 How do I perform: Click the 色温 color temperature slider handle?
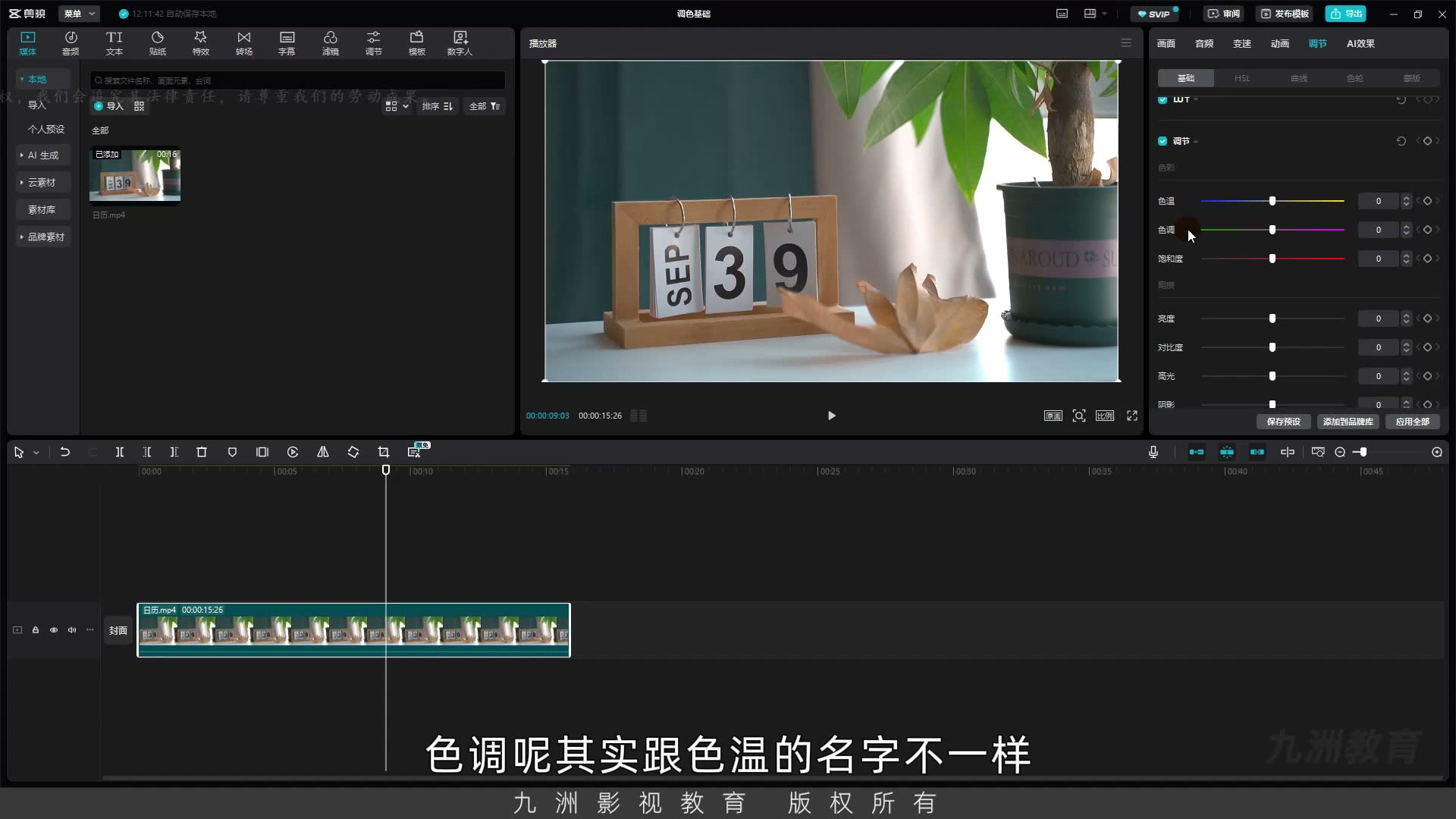click(1272, 201)
